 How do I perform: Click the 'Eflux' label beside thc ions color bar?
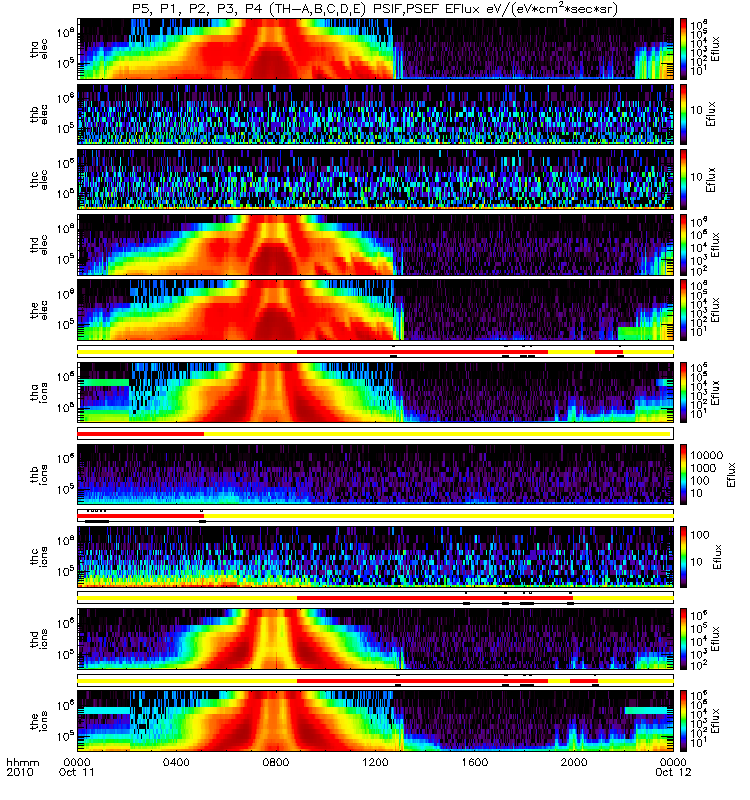tap(717, 557)
